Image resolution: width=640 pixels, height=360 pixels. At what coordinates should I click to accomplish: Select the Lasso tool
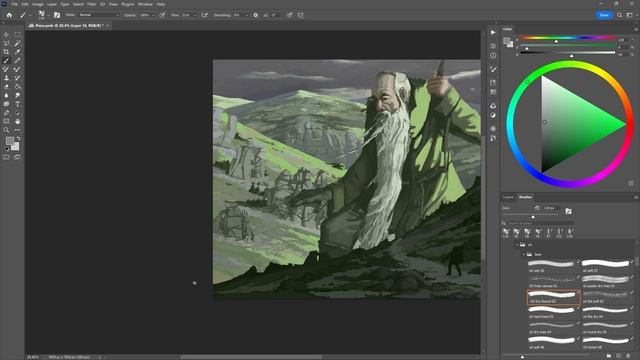pos(6,43)
